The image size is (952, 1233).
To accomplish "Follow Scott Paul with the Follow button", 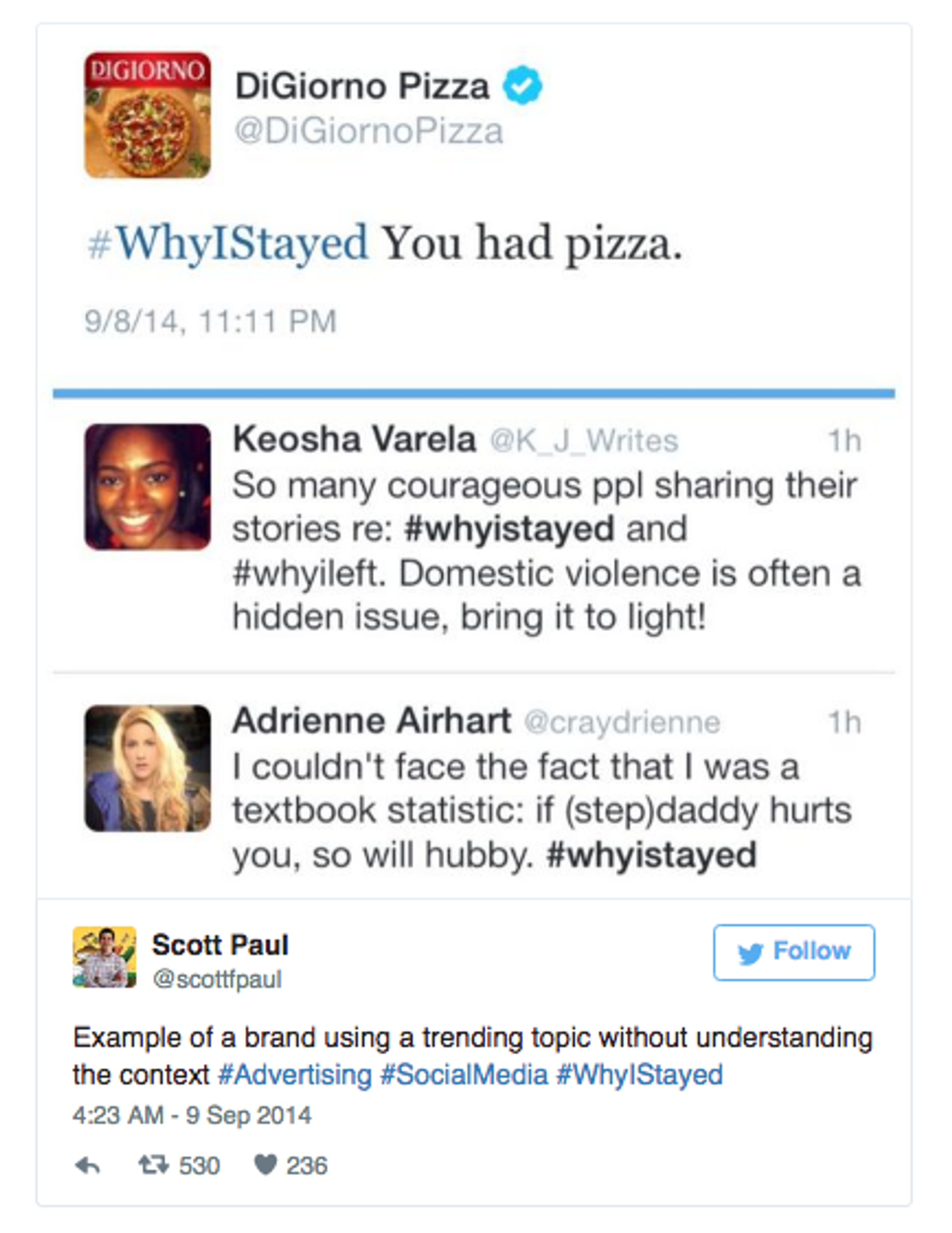I will coord(794,952).
